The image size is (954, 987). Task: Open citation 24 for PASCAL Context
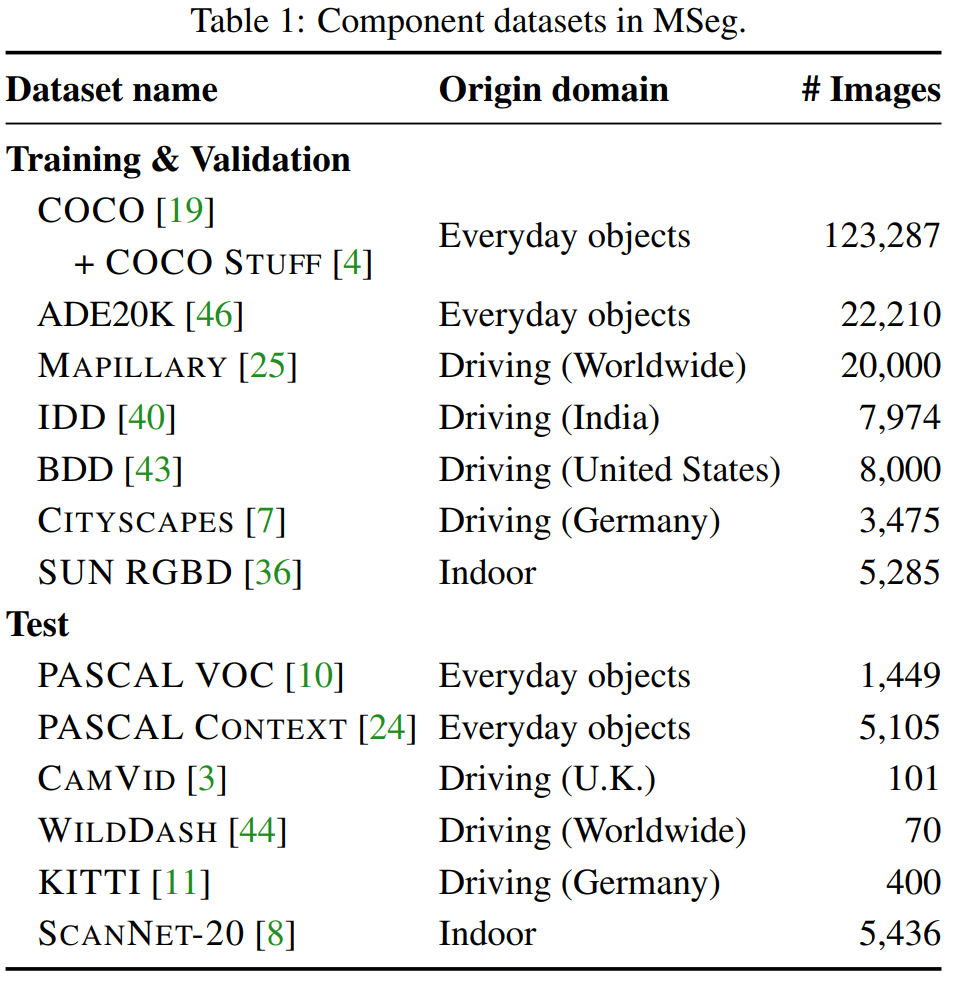(388, 727)
